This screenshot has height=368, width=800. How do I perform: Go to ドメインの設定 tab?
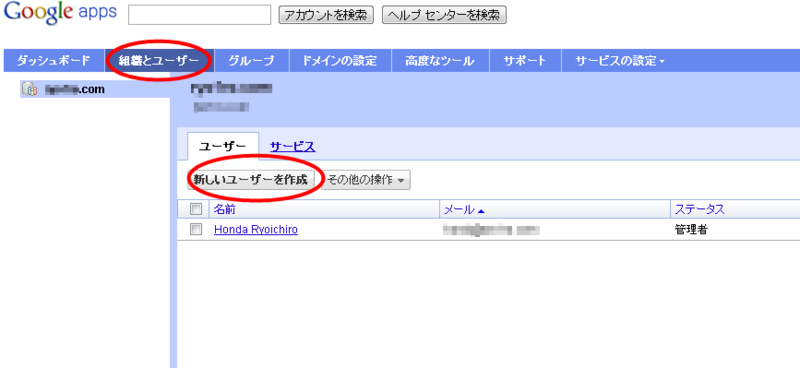pyautogui.click(x=340, y=61)
